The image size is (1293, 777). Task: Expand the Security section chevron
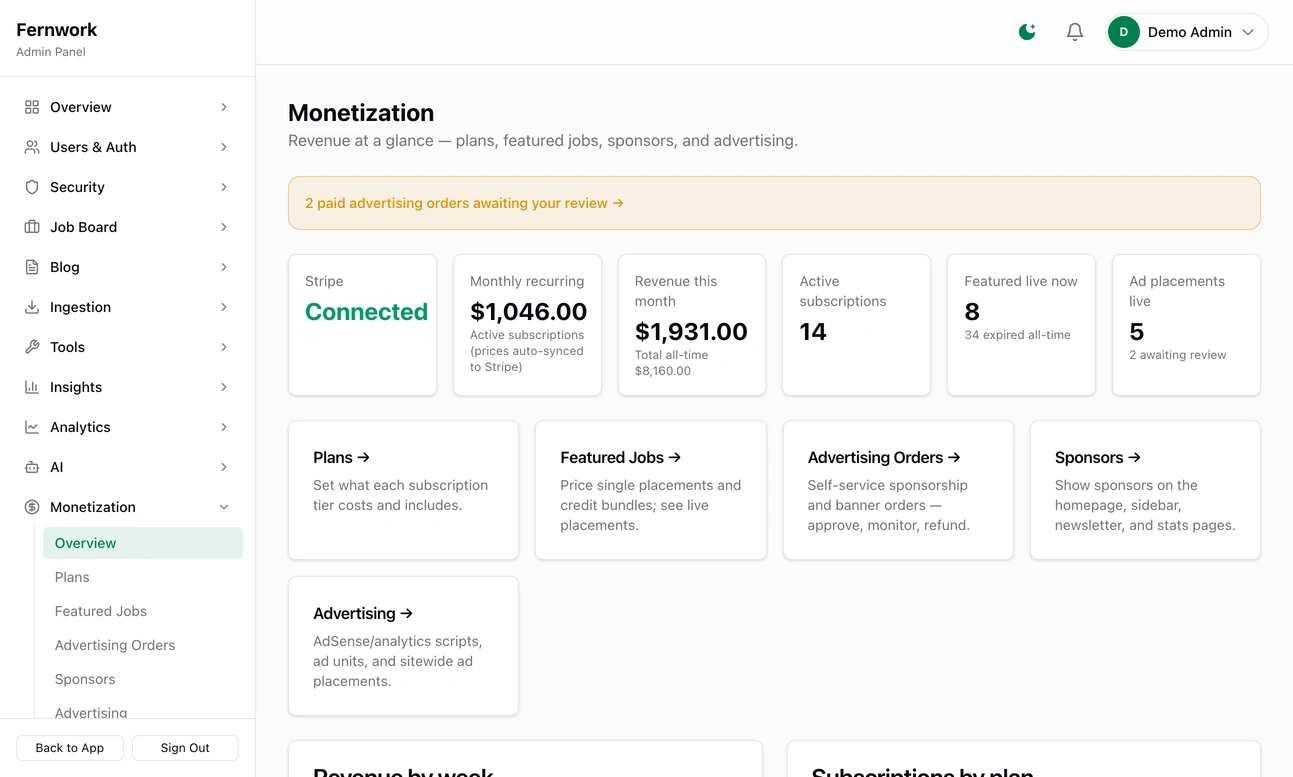pyautogui.click(x=224, y=187)
